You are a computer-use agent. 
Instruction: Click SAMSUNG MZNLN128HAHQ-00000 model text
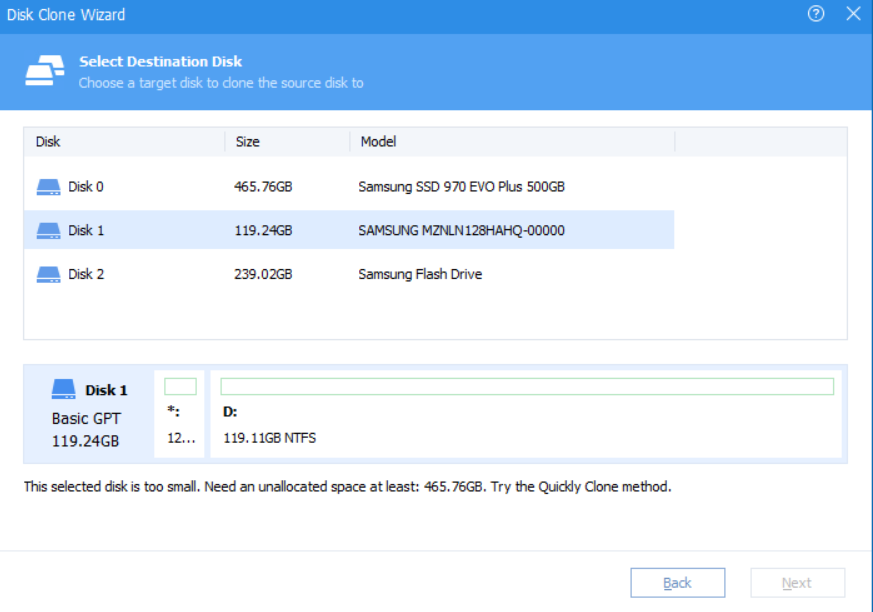click(462, 231)
